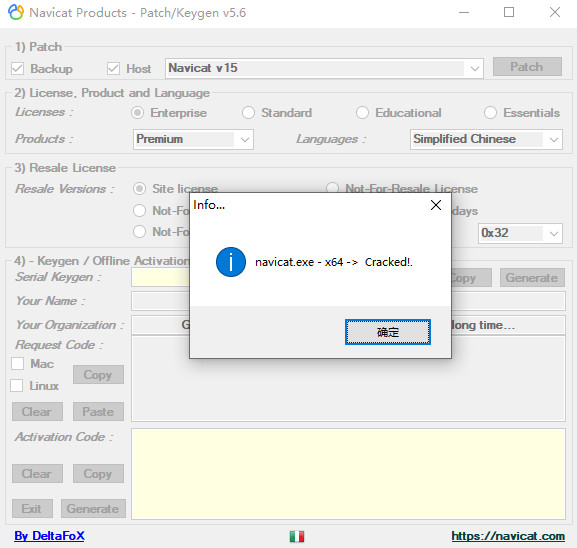Click the Exit button

pyautogui.click(x=32, y=509)
